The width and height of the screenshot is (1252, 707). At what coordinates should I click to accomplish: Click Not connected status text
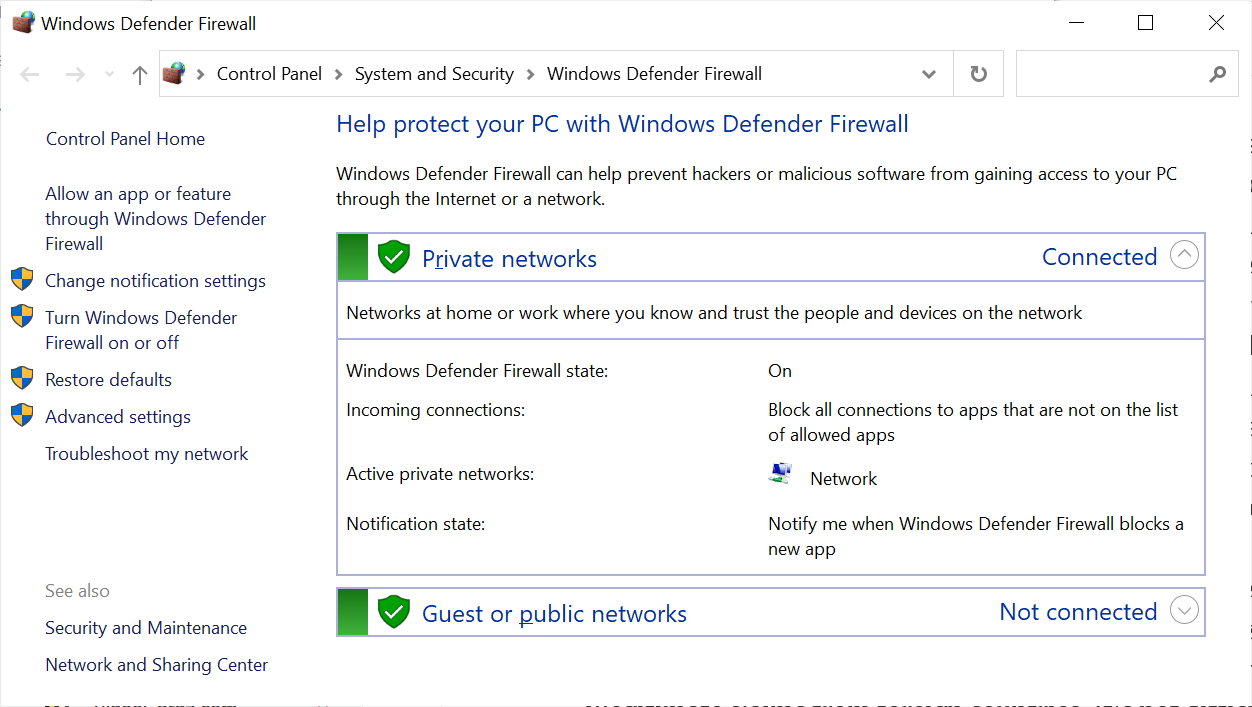[1078, 612]
